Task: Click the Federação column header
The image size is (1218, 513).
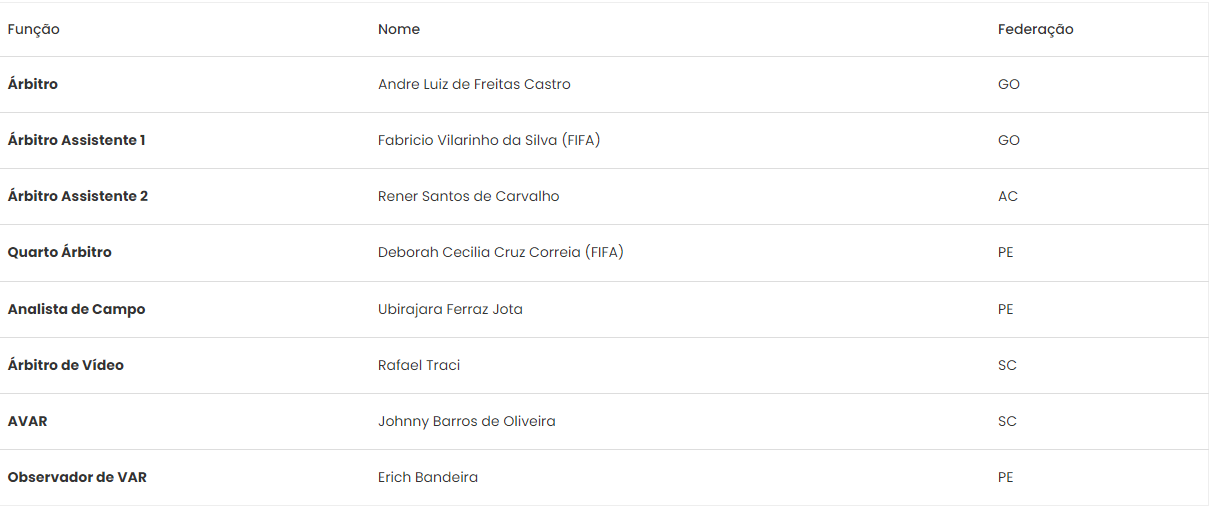Action: (1035, 30)
